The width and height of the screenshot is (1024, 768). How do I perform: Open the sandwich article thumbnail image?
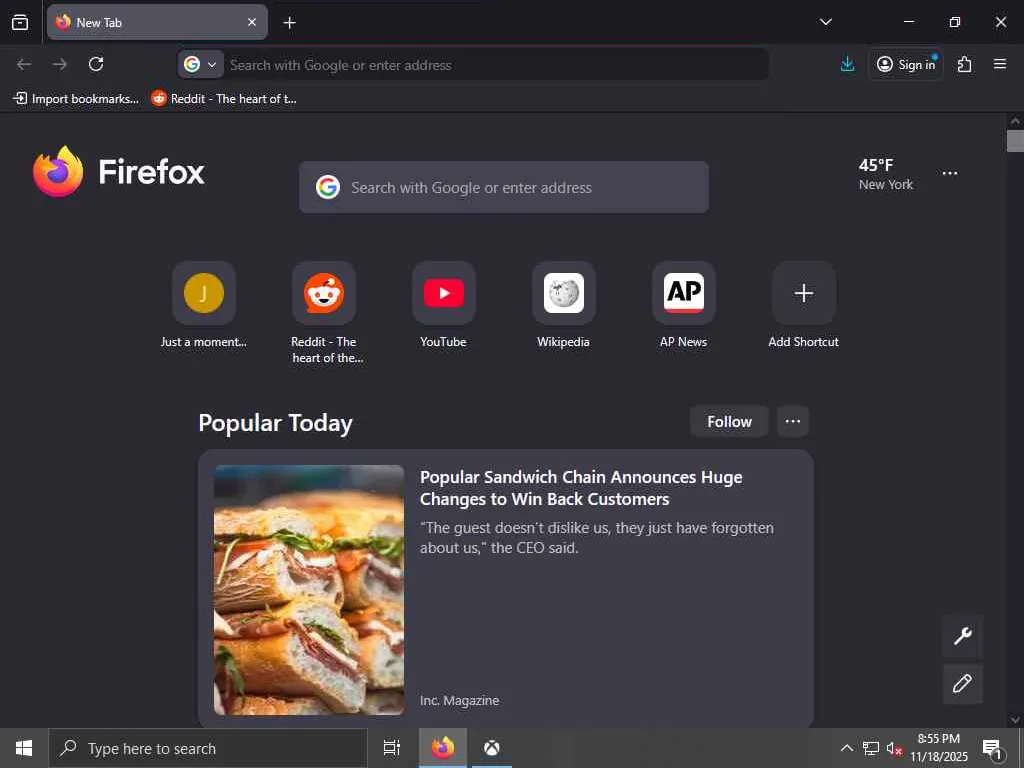point(309,590)
